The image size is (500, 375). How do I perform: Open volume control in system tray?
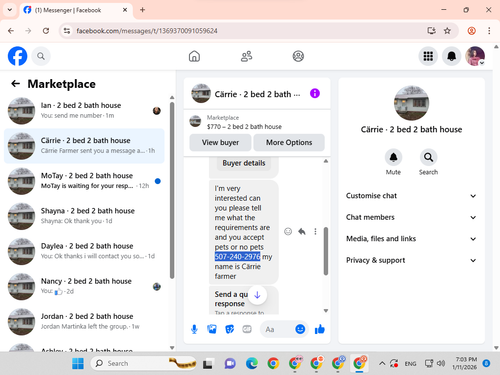[x=441, y=363]
